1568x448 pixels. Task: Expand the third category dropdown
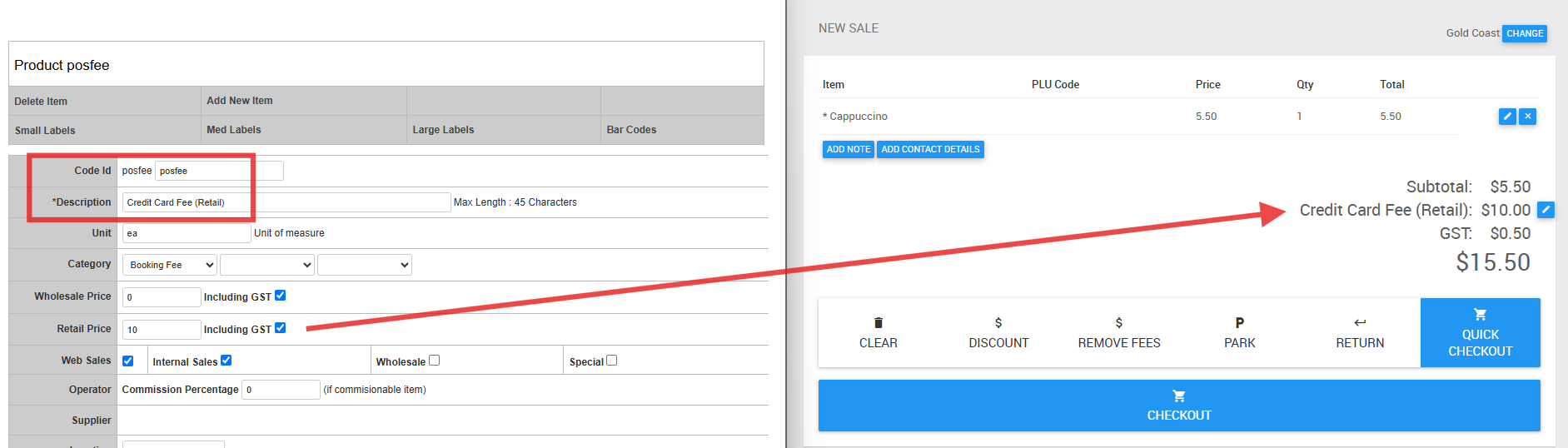(x=365, y=265)
